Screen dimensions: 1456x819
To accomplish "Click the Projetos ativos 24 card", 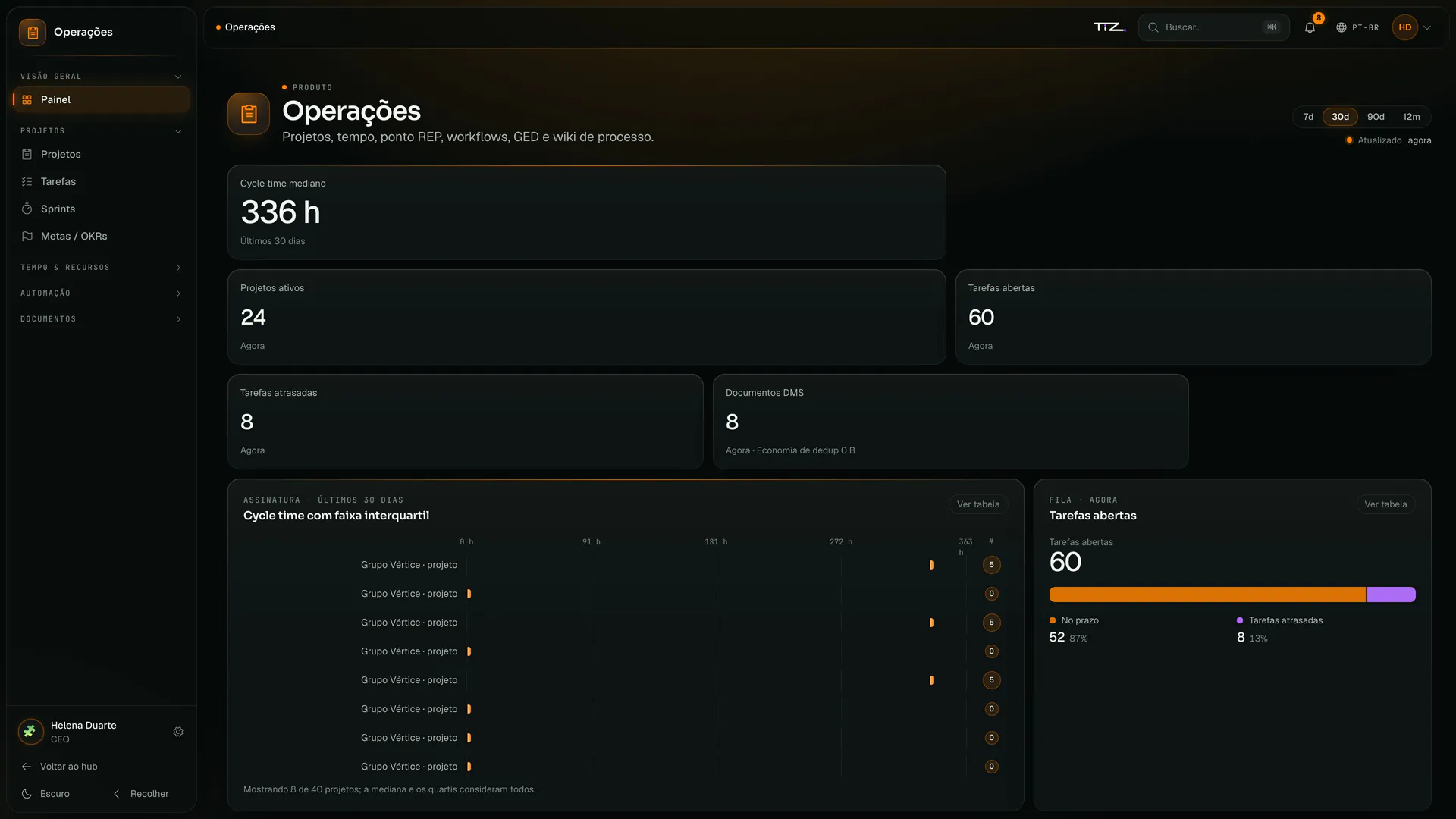I will point(586,317).
